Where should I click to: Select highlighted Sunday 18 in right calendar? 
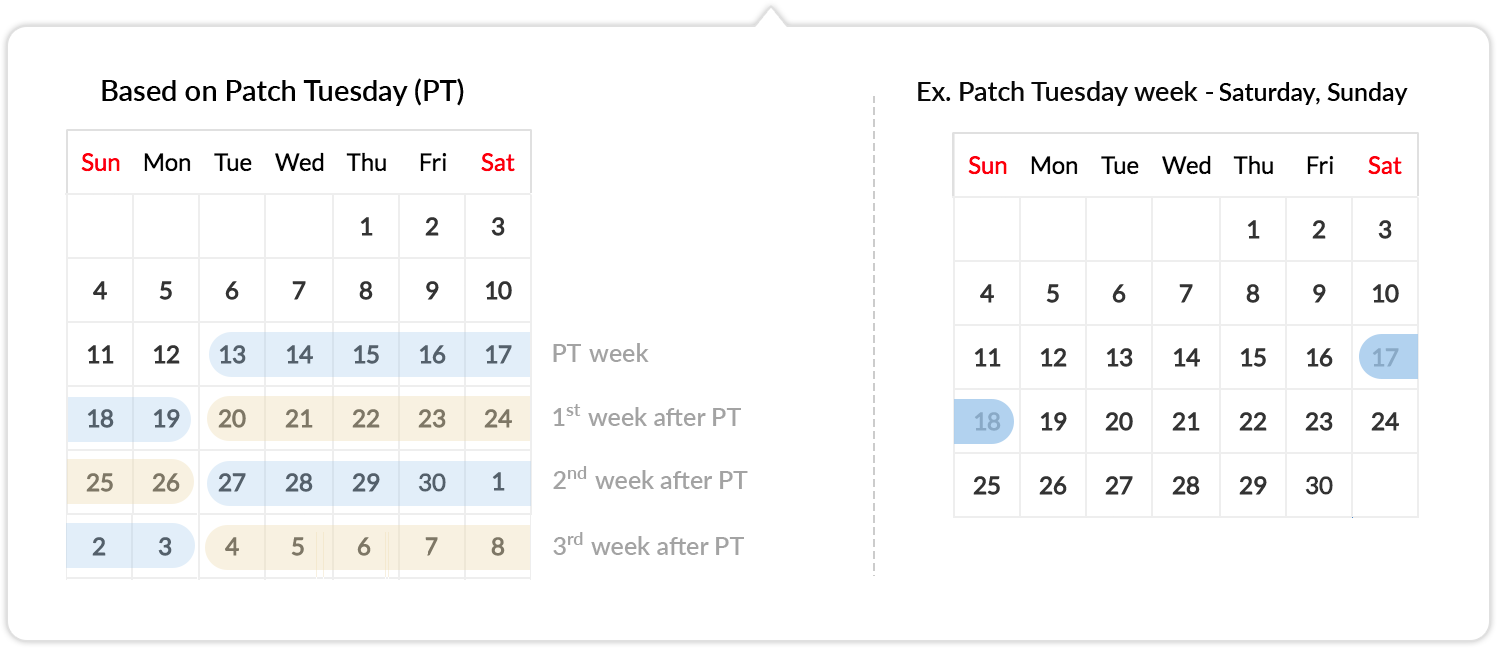point(985,421)
